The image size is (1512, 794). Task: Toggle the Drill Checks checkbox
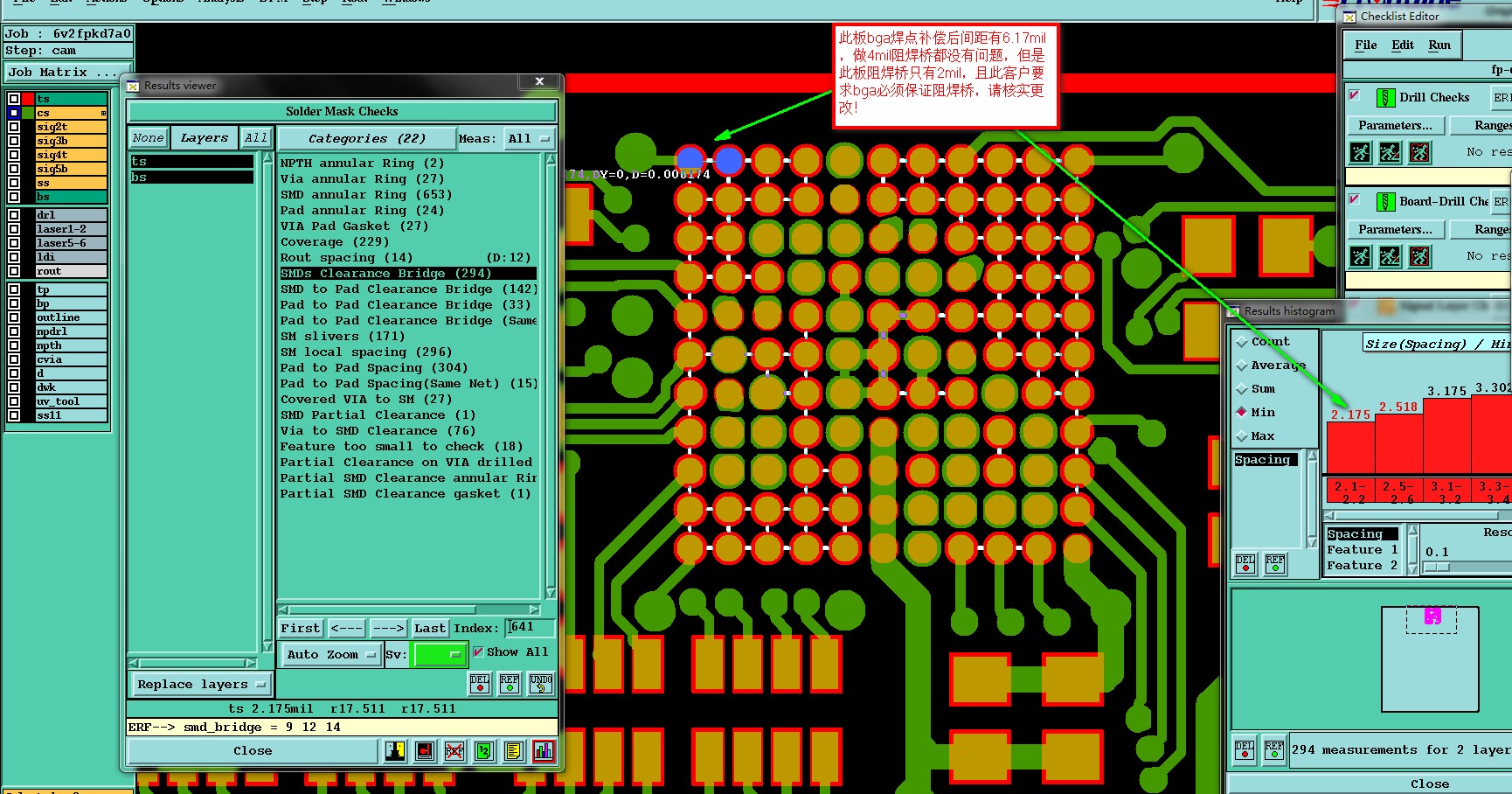click(x=1354, y=95)
